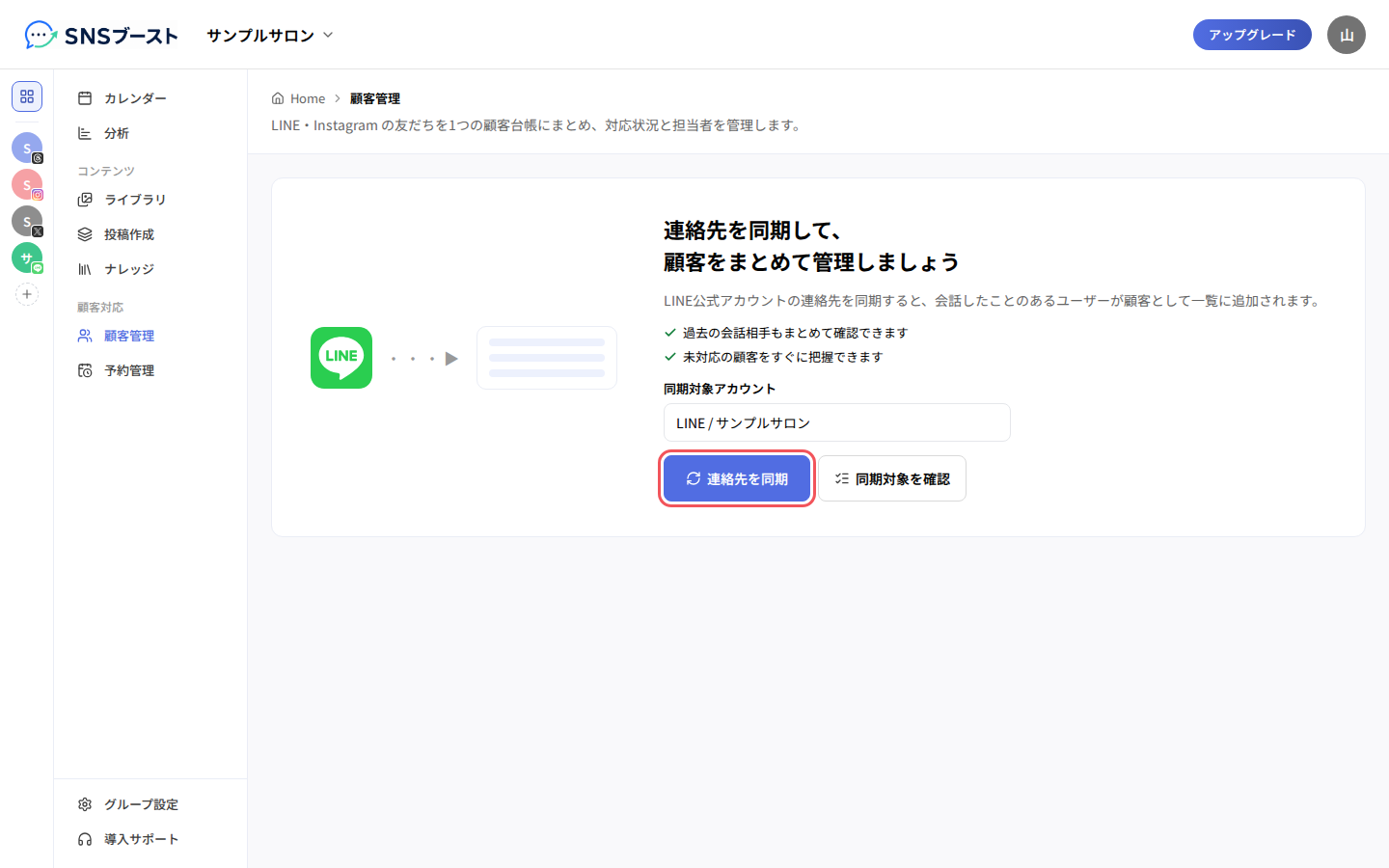Click the SNSブースト logo
The image size is (1389, 868).
[x=101, y=36]
